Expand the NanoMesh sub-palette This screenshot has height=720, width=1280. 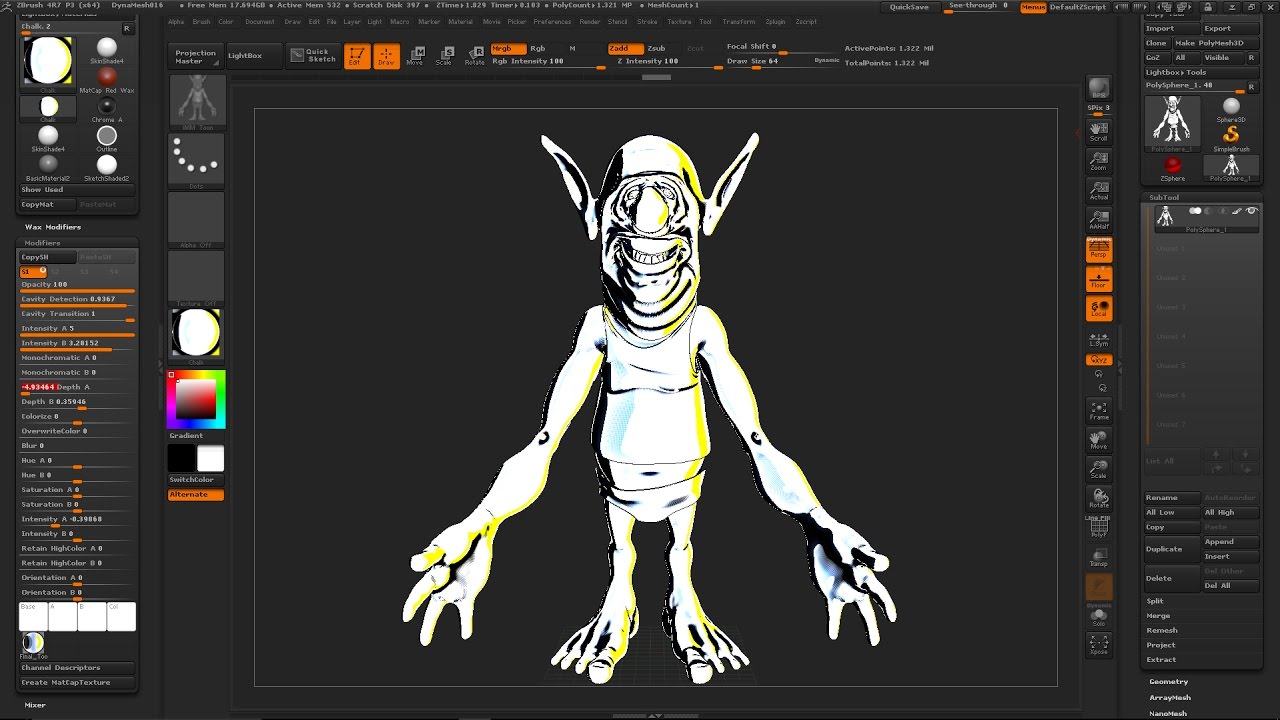(x=1168, y=713)
